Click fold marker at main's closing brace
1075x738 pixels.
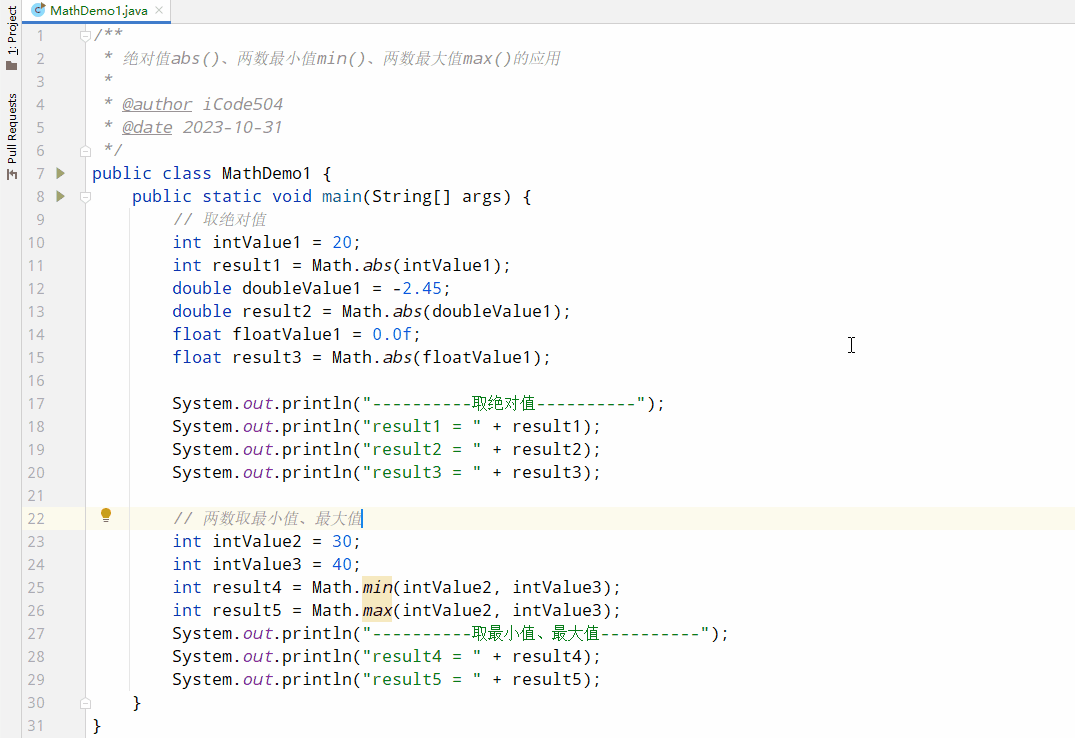pos(86,703)
